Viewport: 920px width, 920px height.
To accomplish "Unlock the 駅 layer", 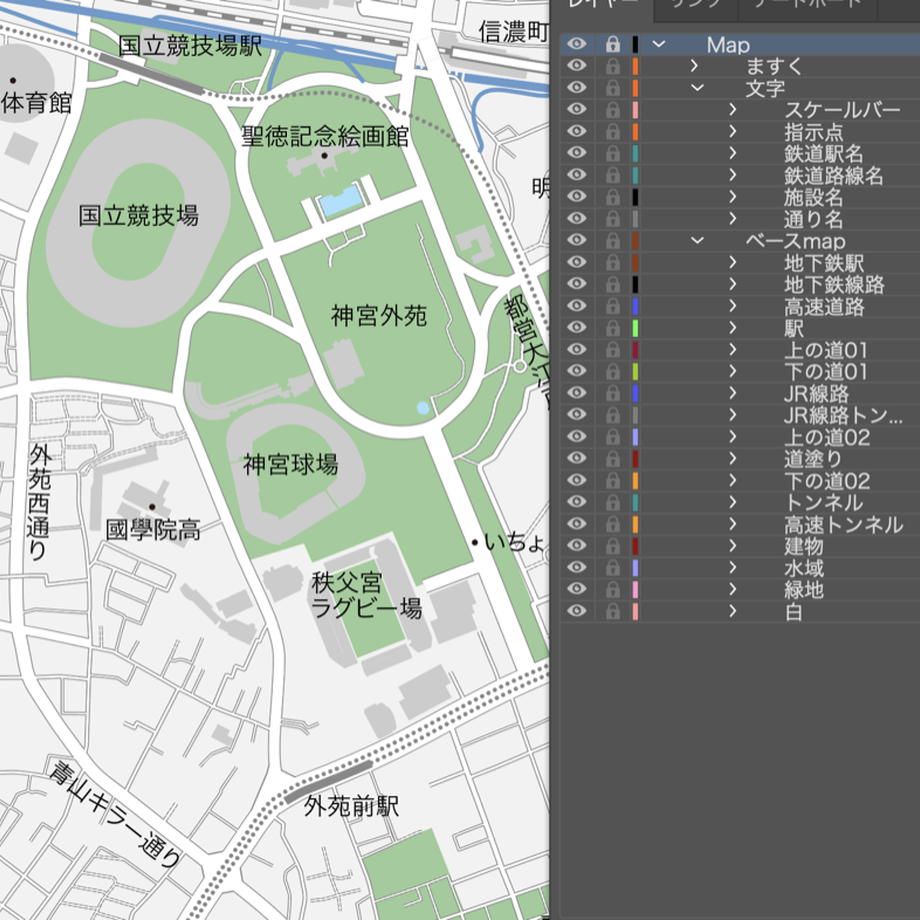I will coord(613,327).
